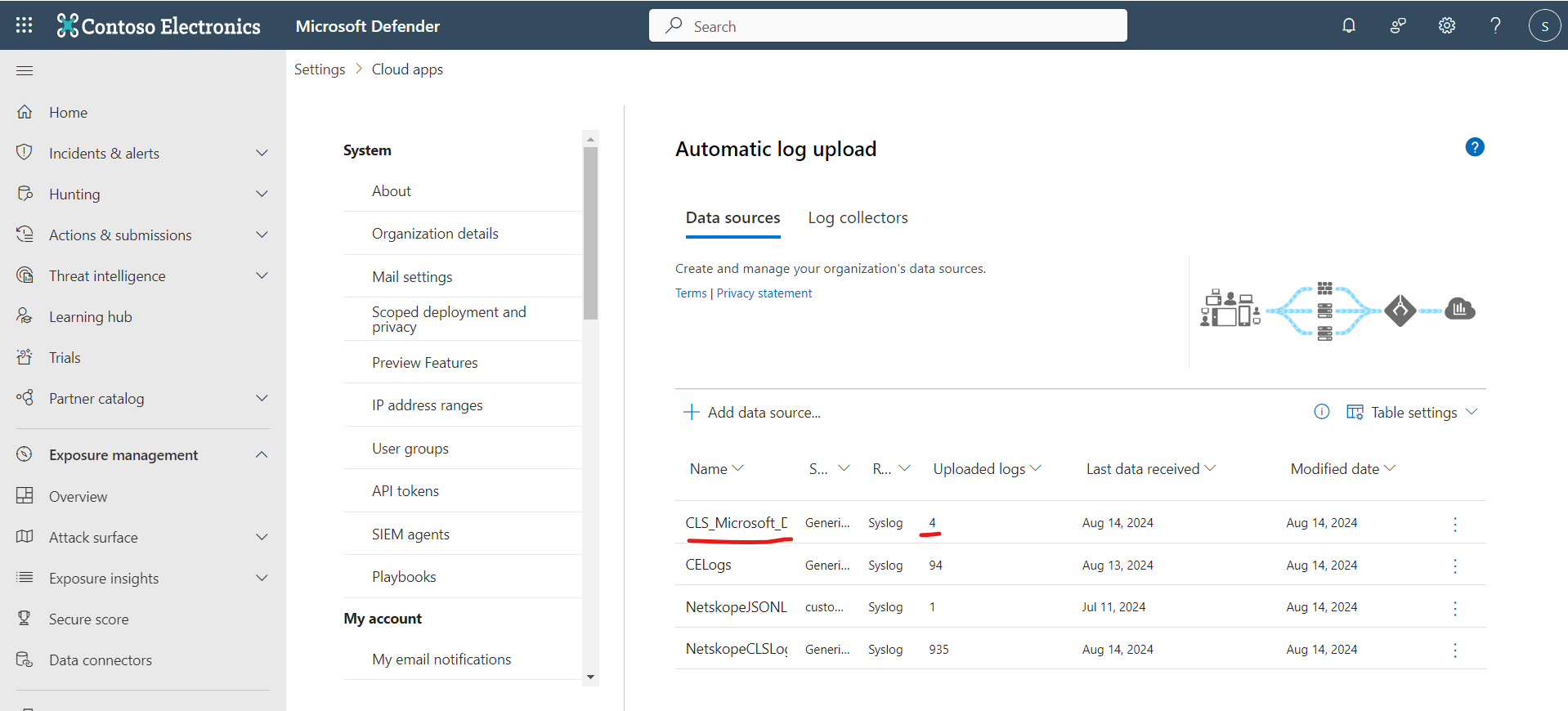Screen dimensions: 1568x711
Task: Open row actions for CLS_Microsoft_D data source
Action: point(1455,524)
